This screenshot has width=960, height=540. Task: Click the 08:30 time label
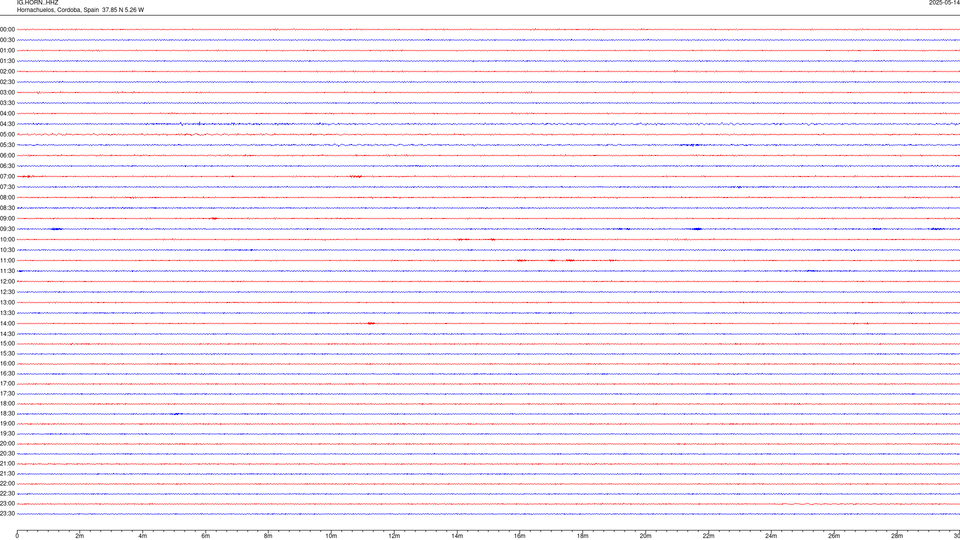[7, 208]
